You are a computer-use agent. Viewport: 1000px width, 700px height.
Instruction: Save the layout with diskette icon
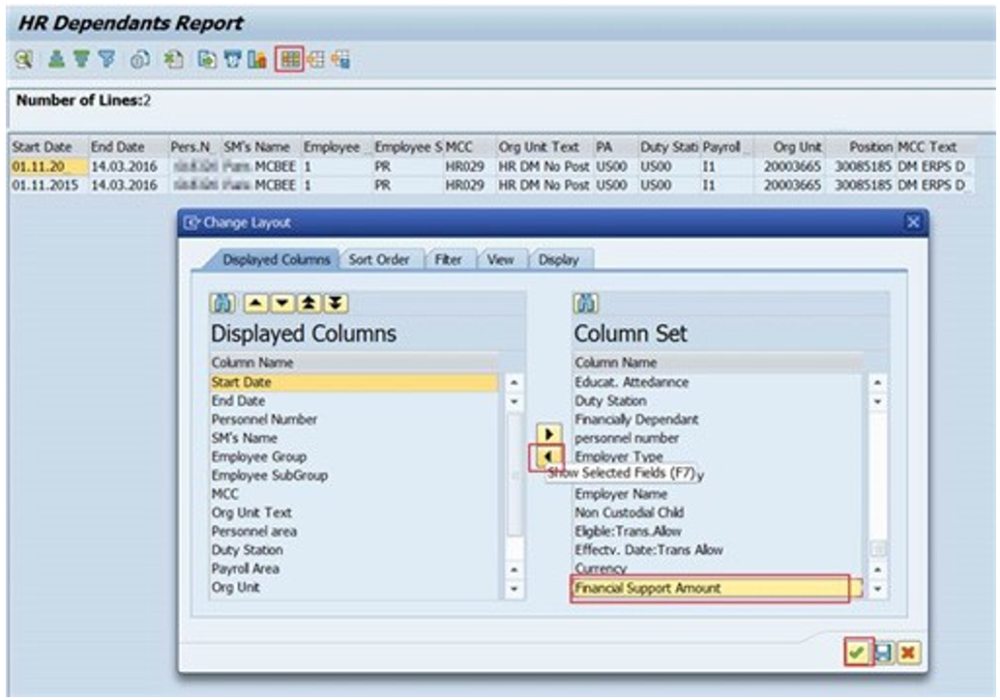click(x=883, y=652)
